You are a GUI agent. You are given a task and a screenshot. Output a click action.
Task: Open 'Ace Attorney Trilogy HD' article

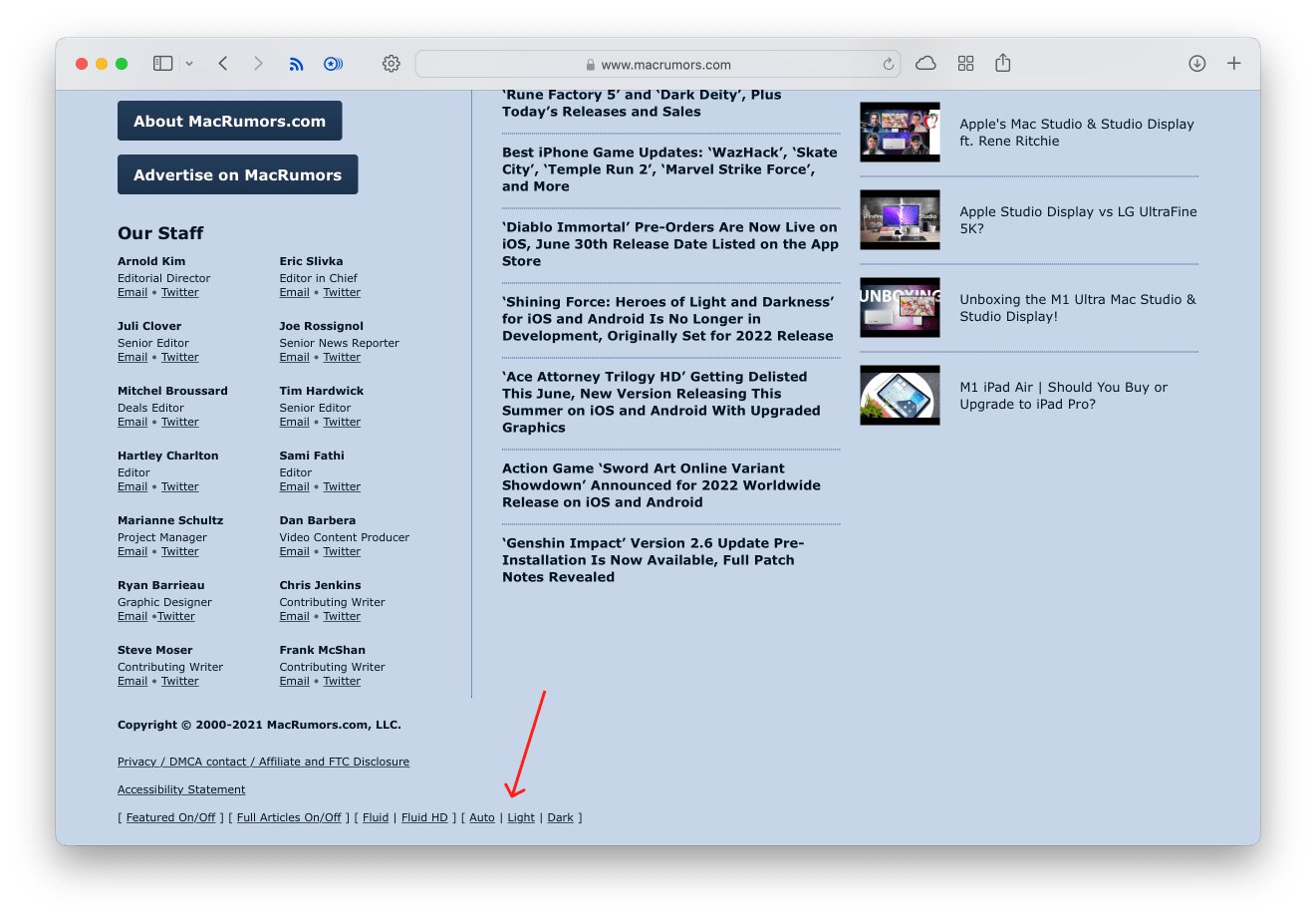coord(661,402)
